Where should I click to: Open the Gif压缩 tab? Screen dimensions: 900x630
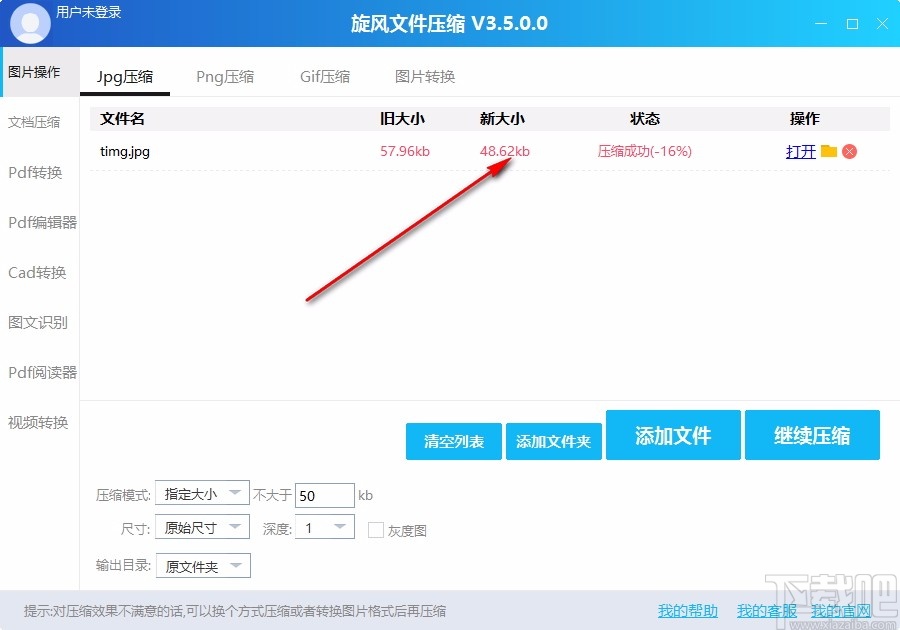click(x=325, y=75)
